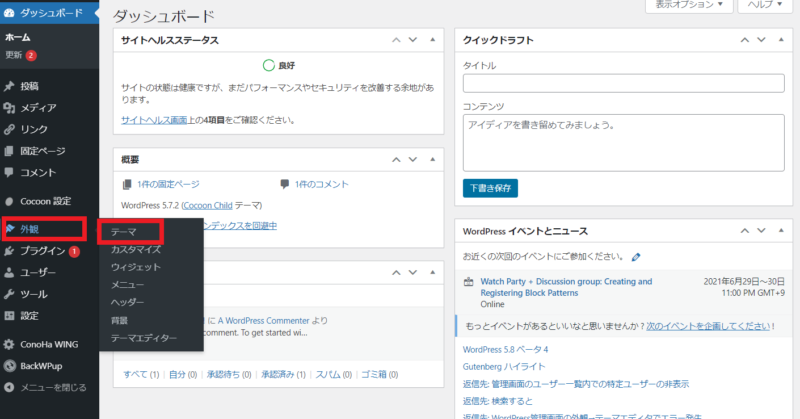The width and height of the screenshot is (800, 419).
Task: Click the red badge 2 next to 更新
Action: (x=31, y=55)
